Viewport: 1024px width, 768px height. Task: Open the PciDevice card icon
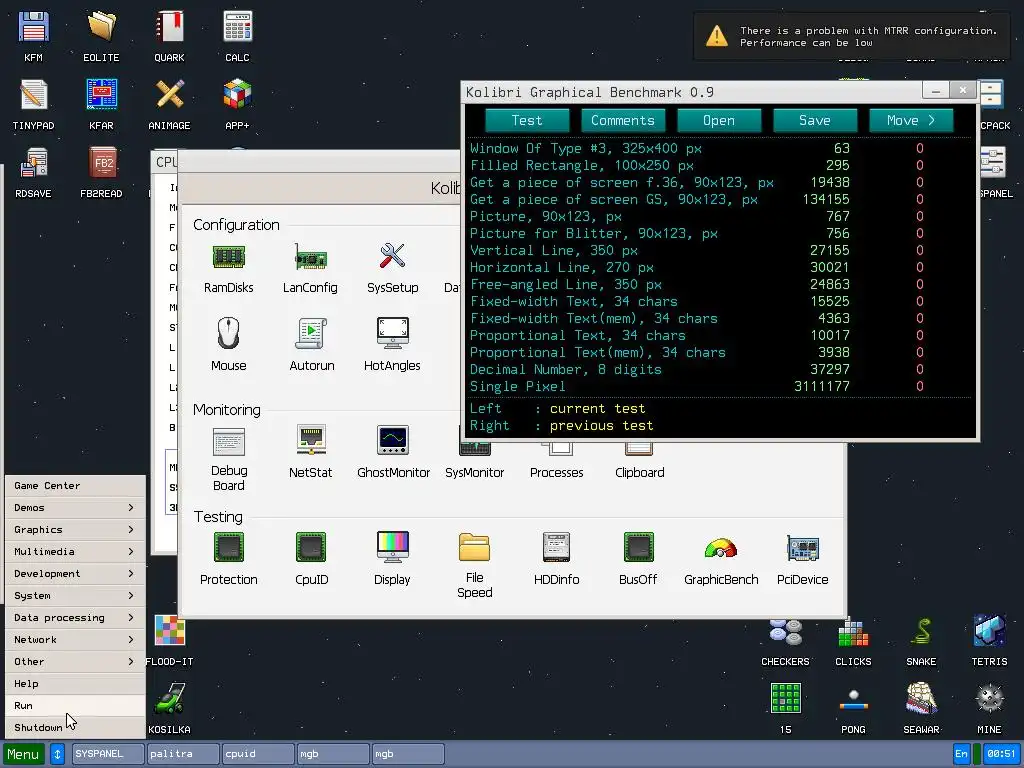(803, 549)
